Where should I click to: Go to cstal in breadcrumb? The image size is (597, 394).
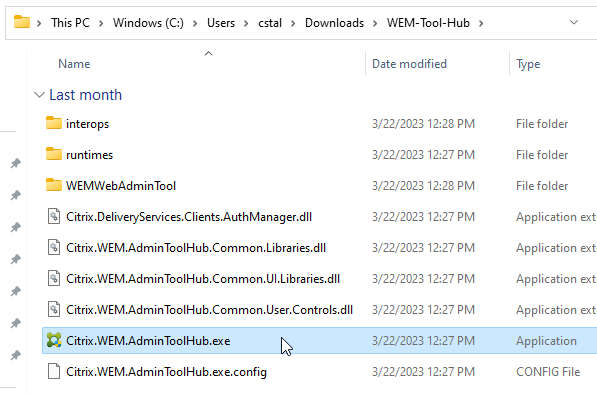270,23
